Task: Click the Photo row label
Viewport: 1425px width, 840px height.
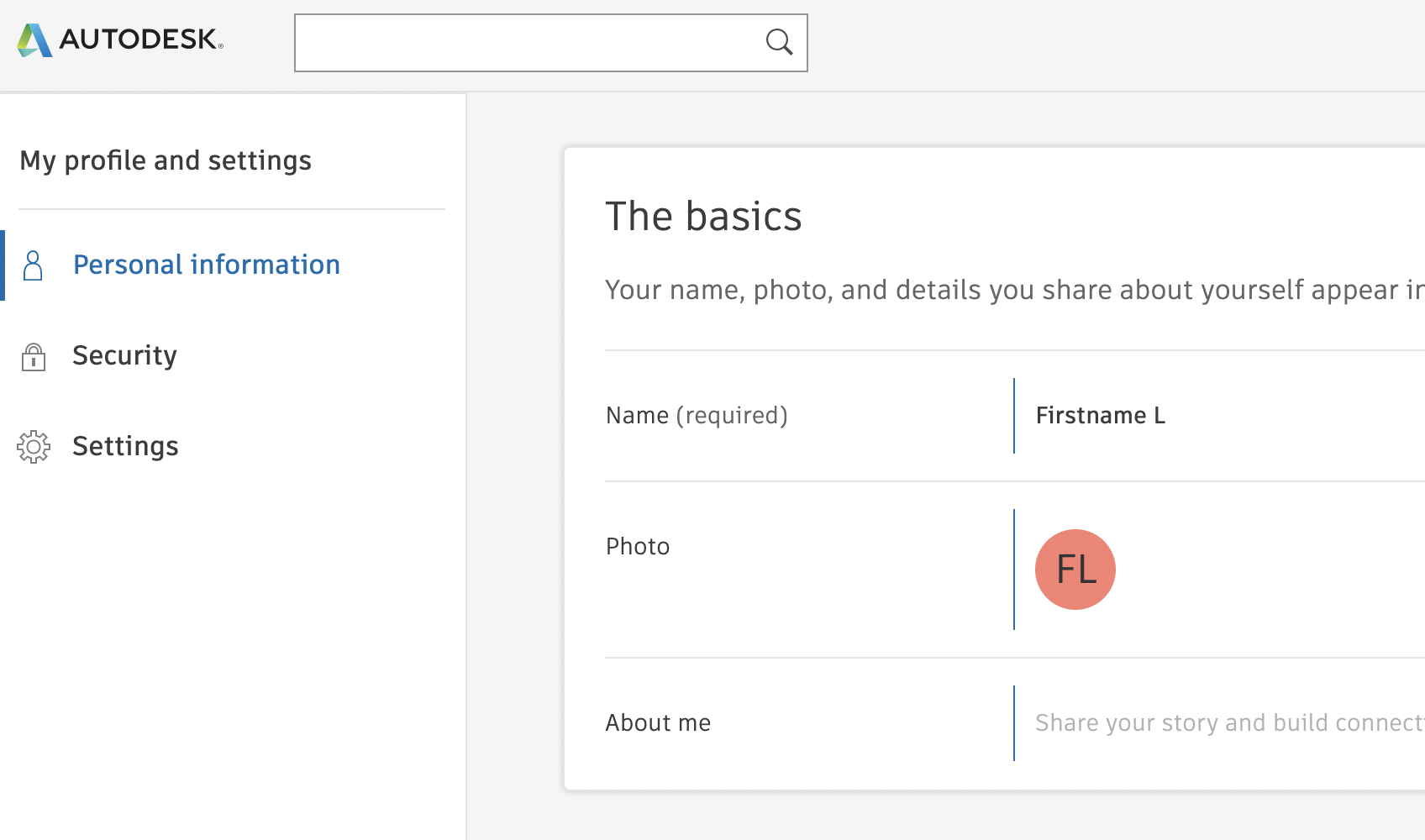Action: pos(638,547)
